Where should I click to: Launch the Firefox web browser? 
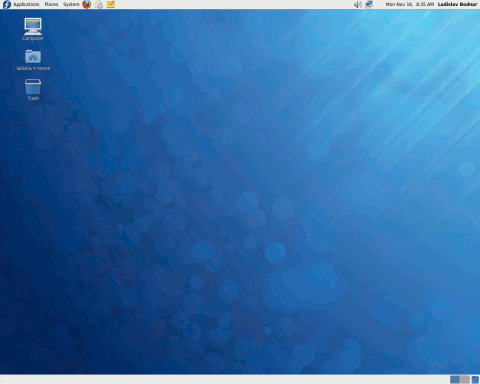87,4
